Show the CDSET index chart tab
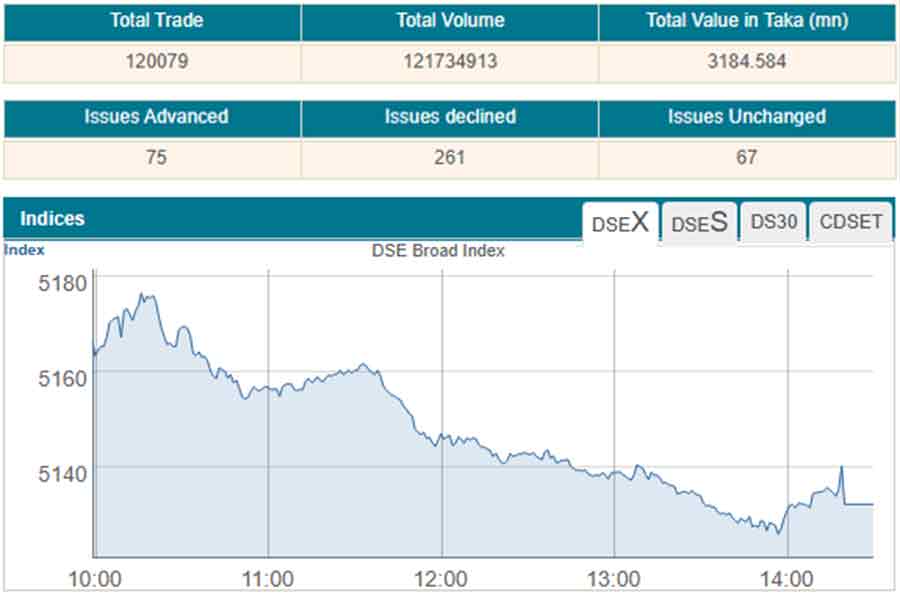 [x=851, y=222]
